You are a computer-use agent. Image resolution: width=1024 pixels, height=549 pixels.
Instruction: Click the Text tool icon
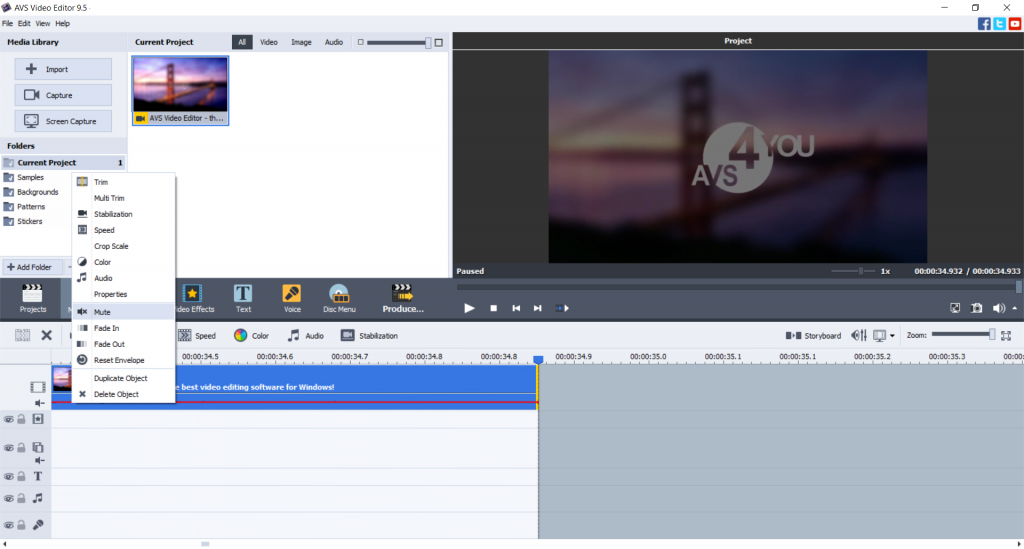pos(243,297)
